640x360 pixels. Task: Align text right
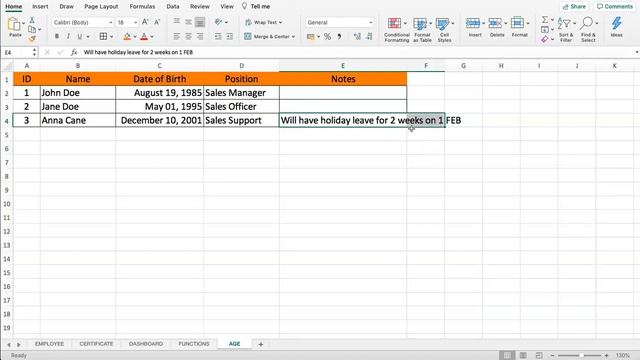(200, 37)
